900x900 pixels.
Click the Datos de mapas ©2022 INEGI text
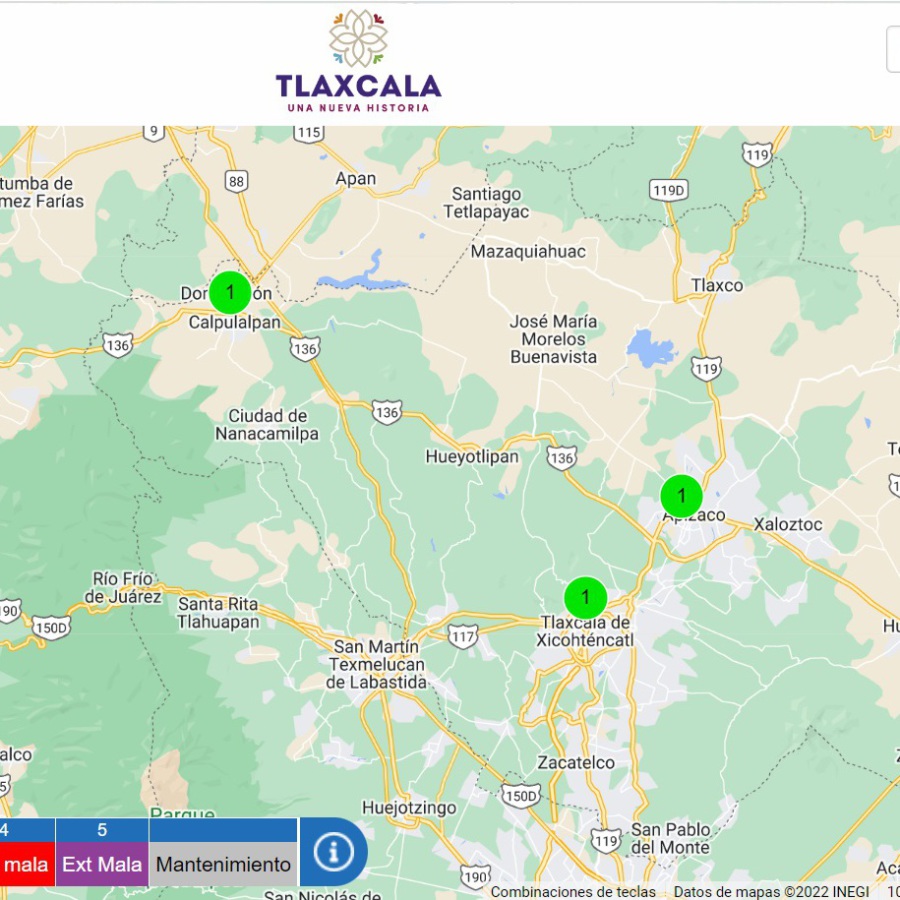pos(771,892)
